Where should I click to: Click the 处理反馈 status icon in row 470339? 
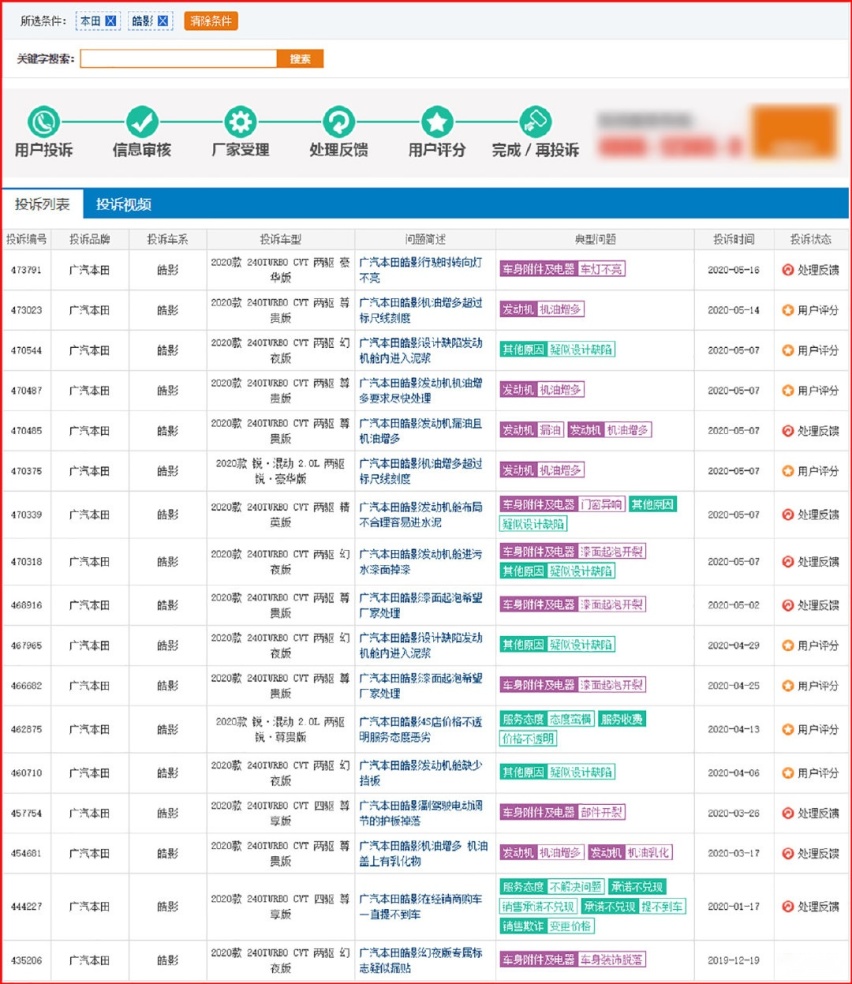click(x=788, y=515)
